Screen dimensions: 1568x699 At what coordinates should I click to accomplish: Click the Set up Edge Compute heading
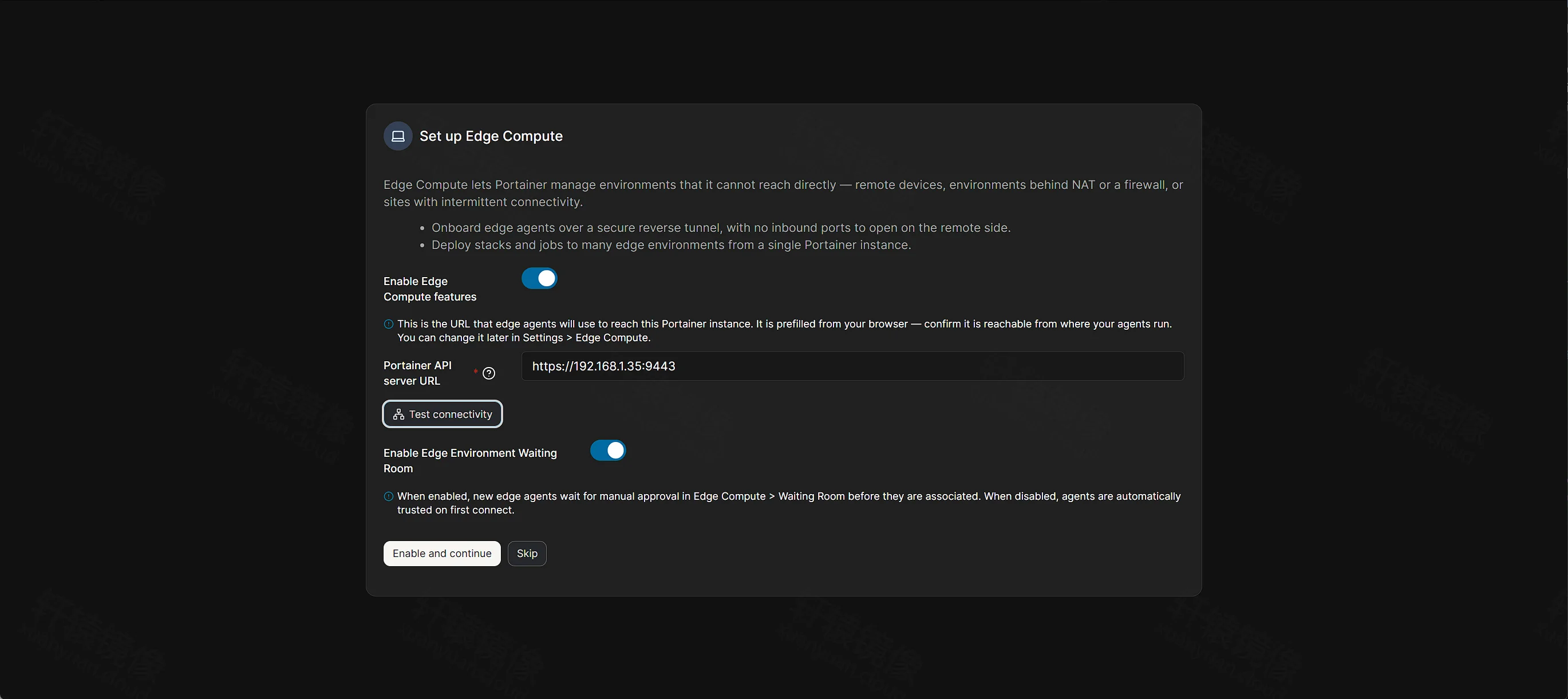point(491,136)
